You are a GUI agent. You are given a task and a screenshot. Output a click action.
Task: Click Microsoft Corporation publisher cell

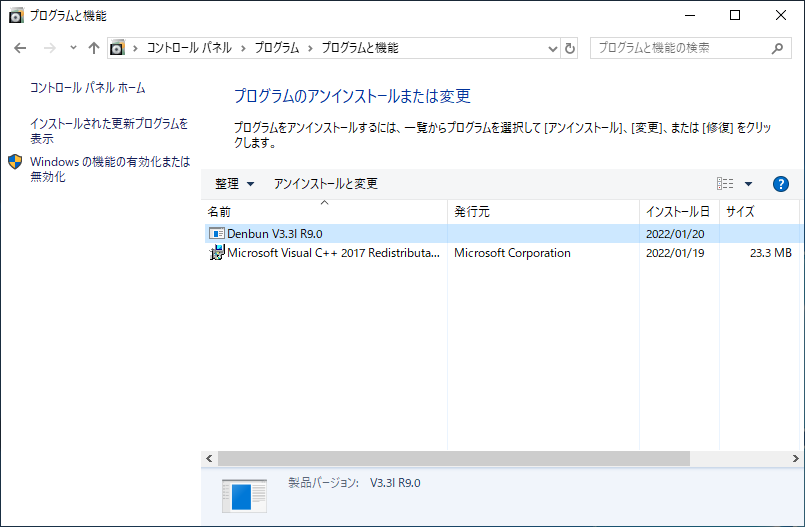point(512,252)
